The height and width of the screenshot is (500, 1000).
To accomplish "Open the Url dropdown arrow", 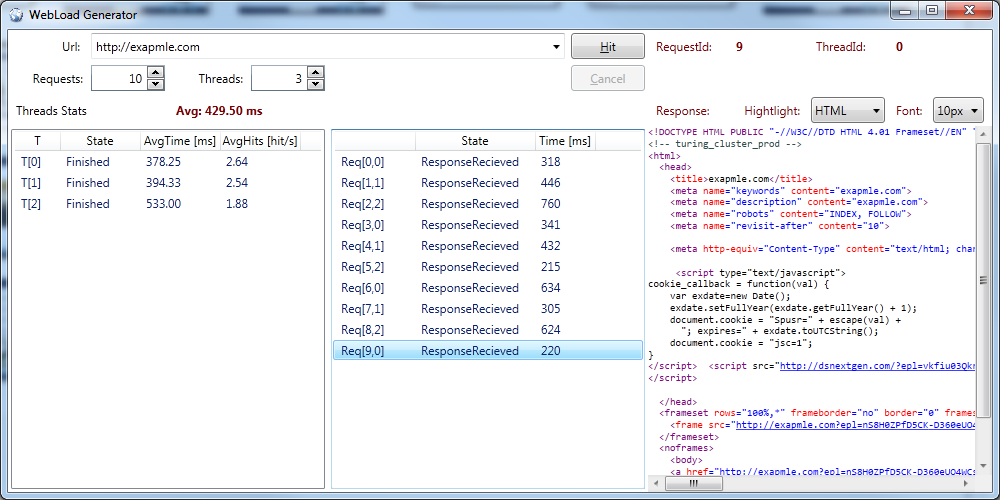I will [556, 47].
